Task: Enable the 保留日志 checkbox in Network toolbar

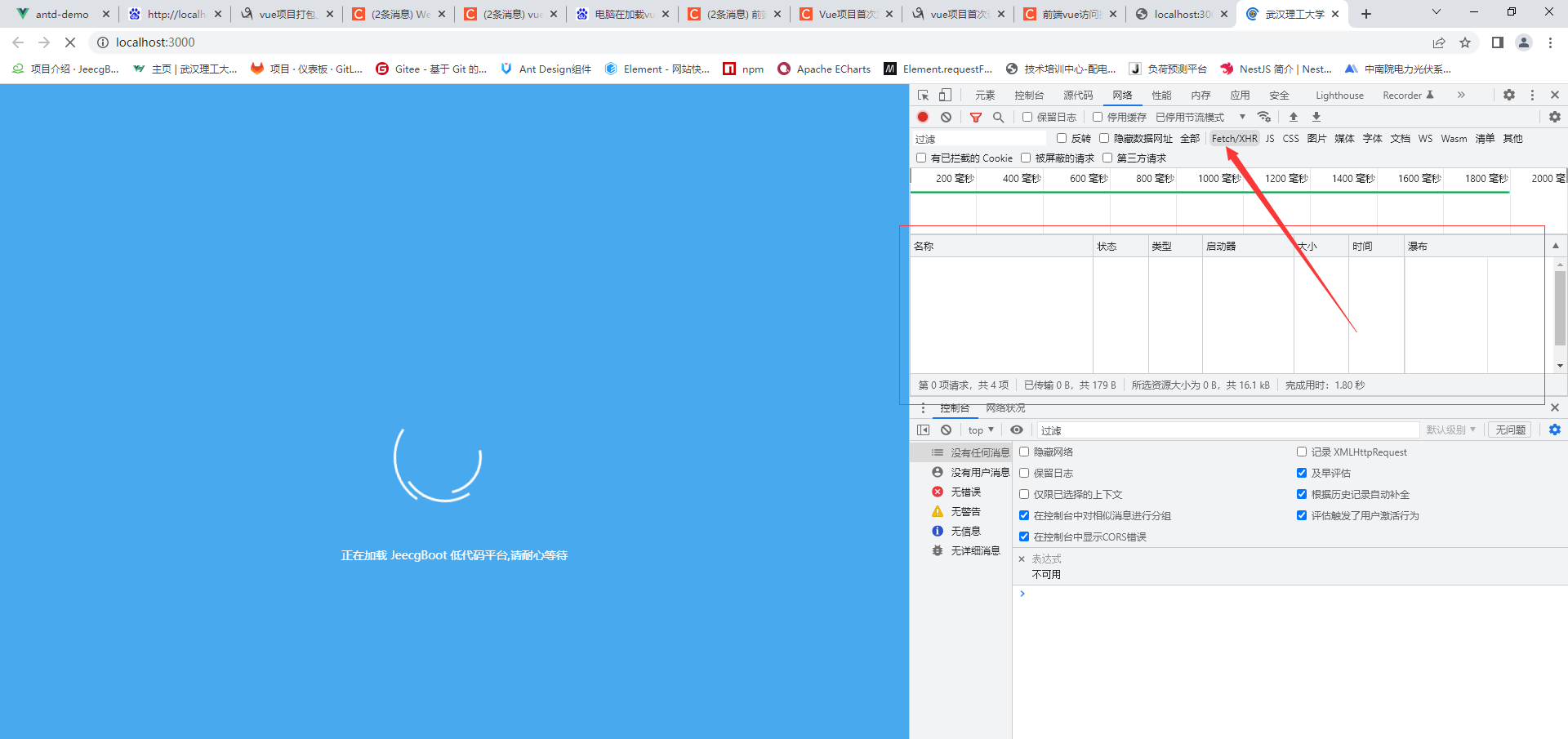Action: click(x=1027, y=117)
